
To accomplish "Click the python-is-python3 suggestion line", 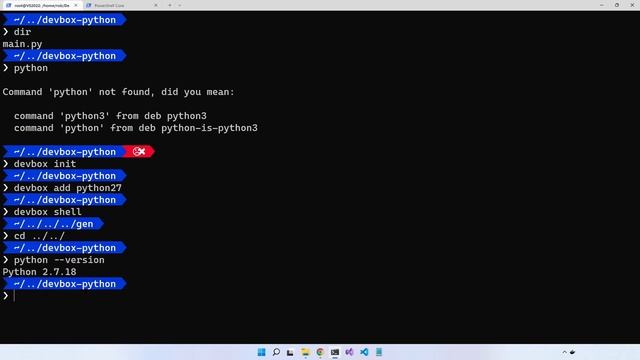I will [136, 128].
